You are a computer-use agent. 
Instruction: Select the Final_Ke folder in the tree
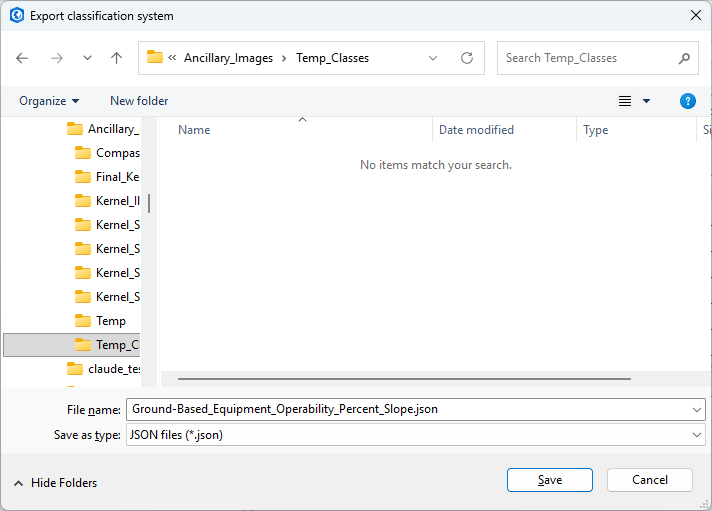[x=107, y=177]
